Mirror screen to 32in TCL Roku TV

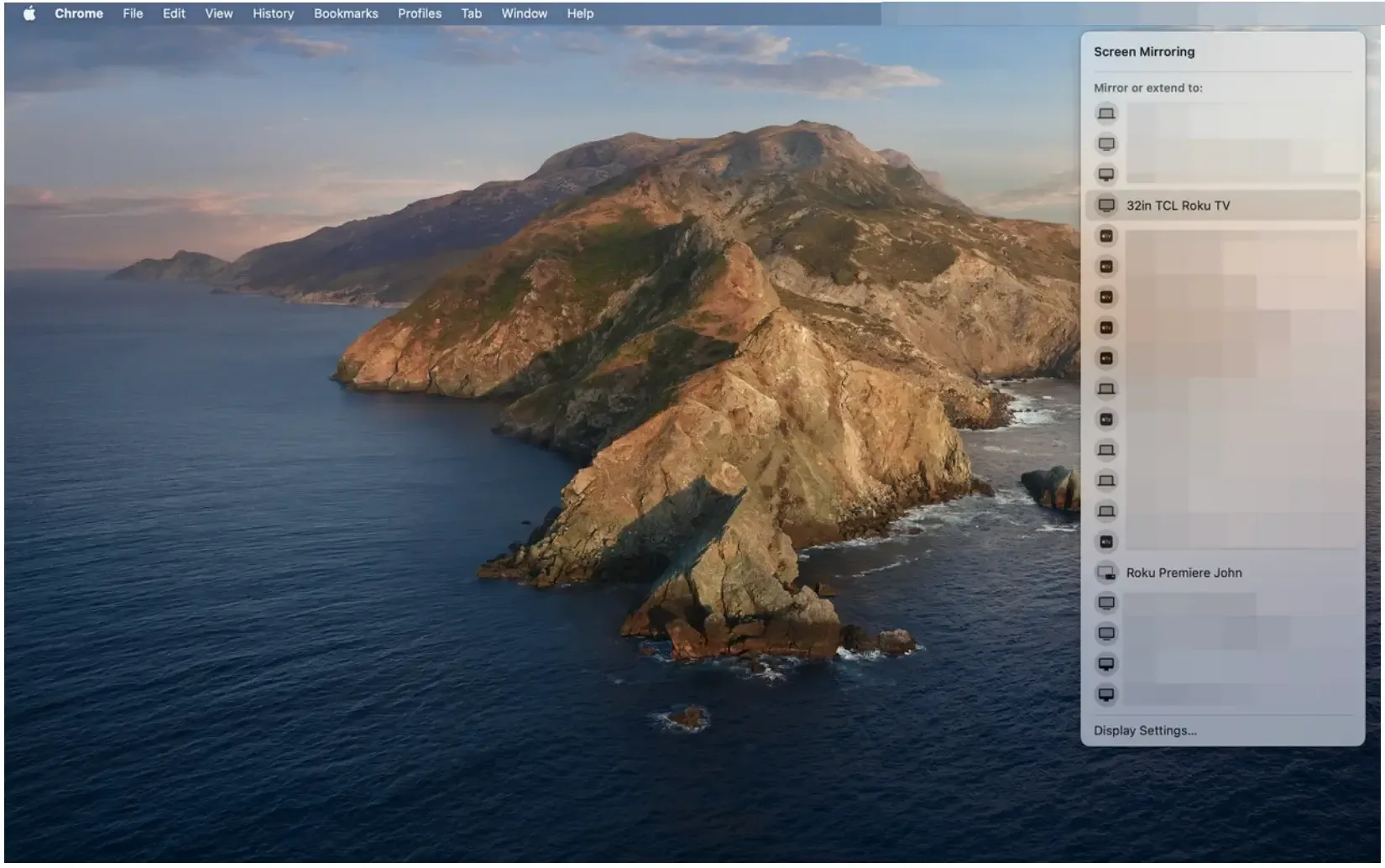pos(1222,206)
